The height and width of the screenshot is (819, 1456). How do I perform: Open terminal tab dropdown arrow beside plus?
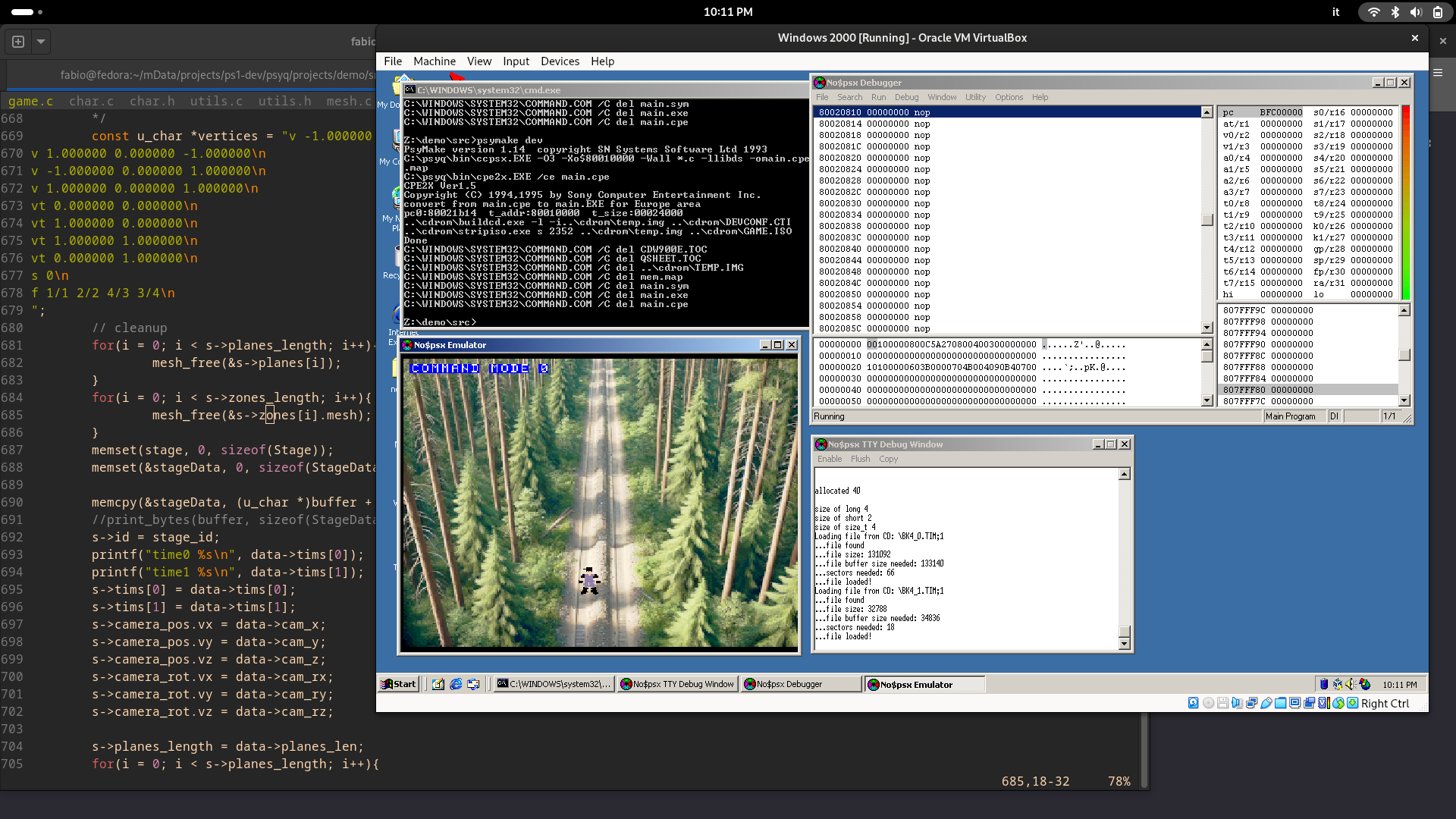click(x=41, y=42)
